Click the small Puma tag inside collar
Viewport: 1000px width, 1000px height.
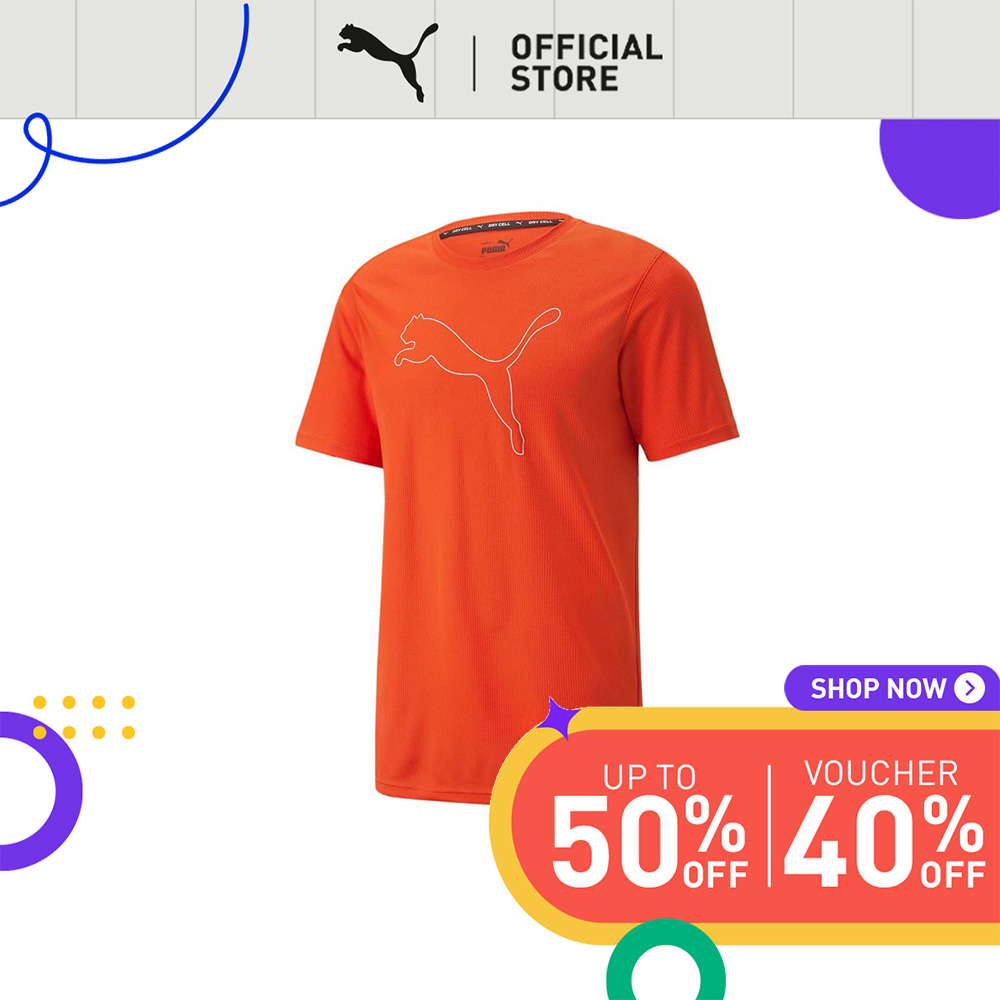point(496,246)
